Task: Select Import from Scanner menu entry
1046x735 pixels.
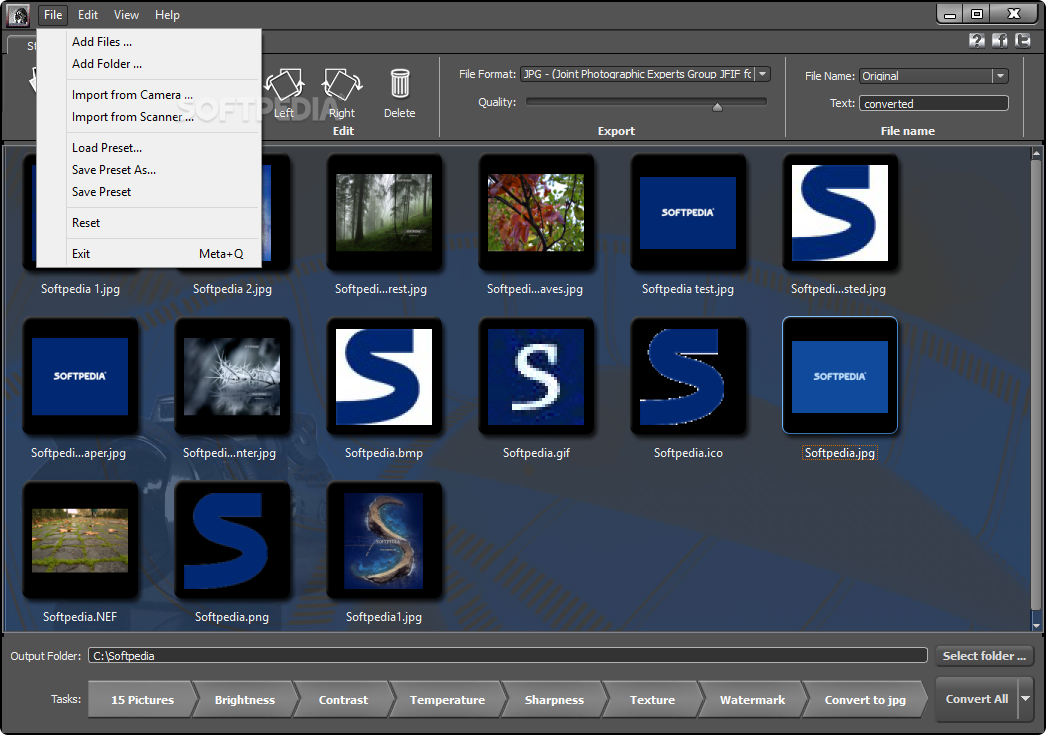Action: click(132, 117)
